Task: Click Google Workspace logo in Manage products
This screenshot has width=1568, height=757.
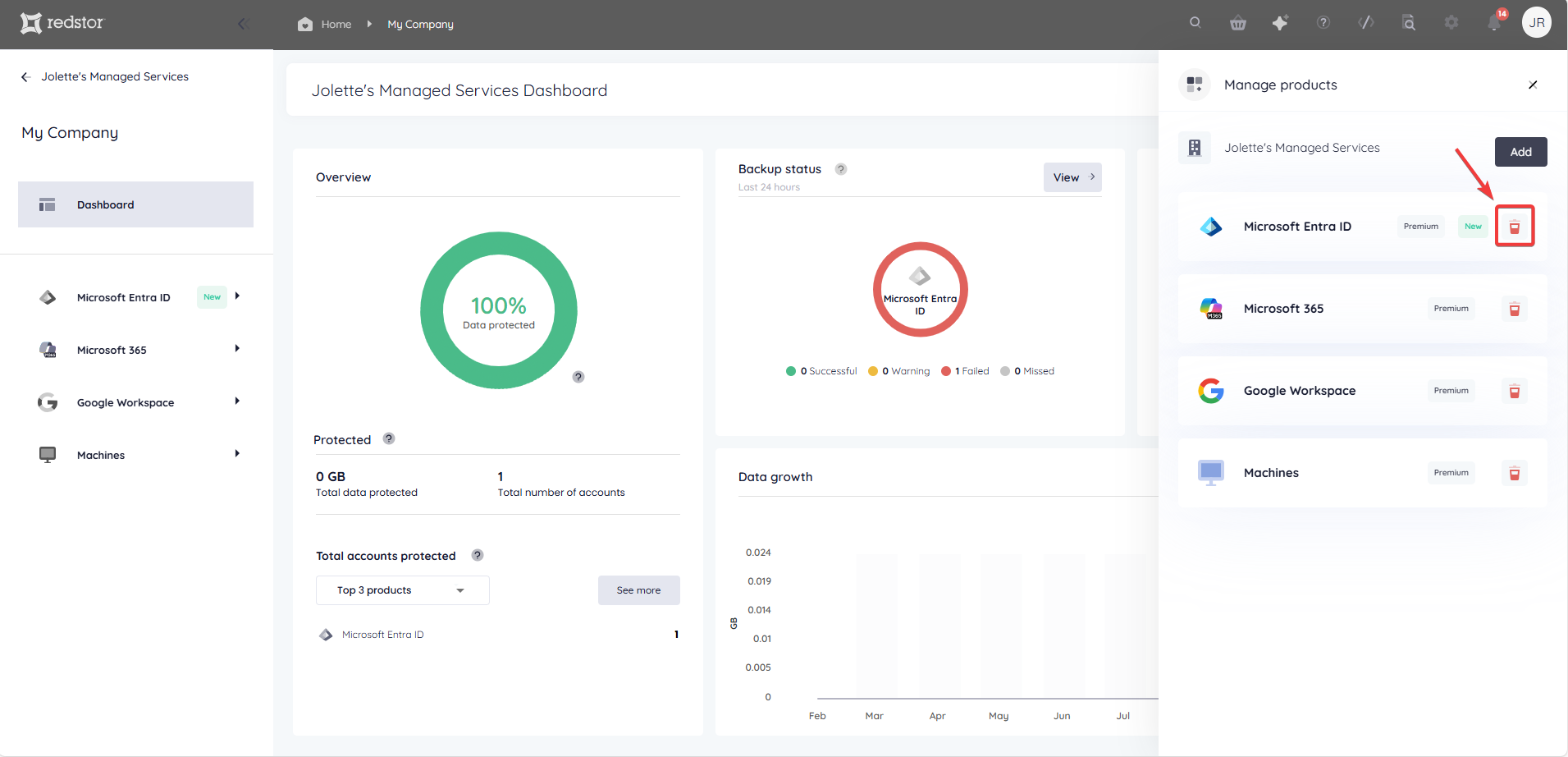Action: point(1211,391)
